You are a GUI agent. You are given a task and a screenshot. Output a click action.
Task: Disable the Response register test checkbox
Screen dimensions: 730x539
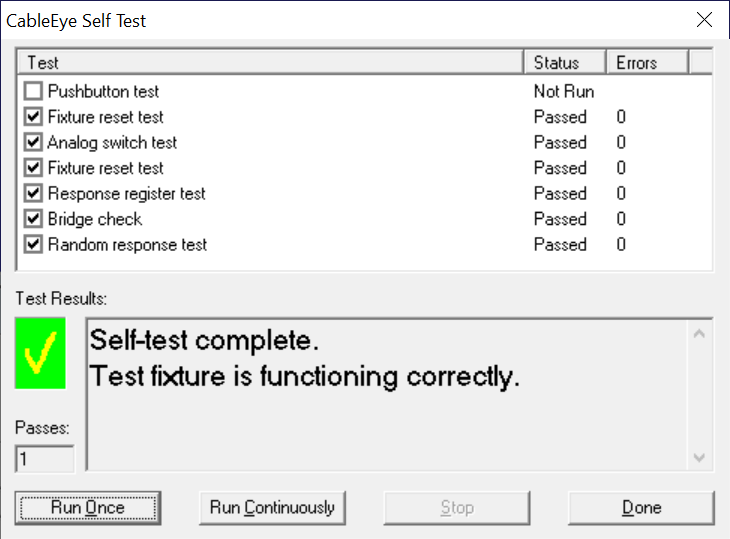33,193
